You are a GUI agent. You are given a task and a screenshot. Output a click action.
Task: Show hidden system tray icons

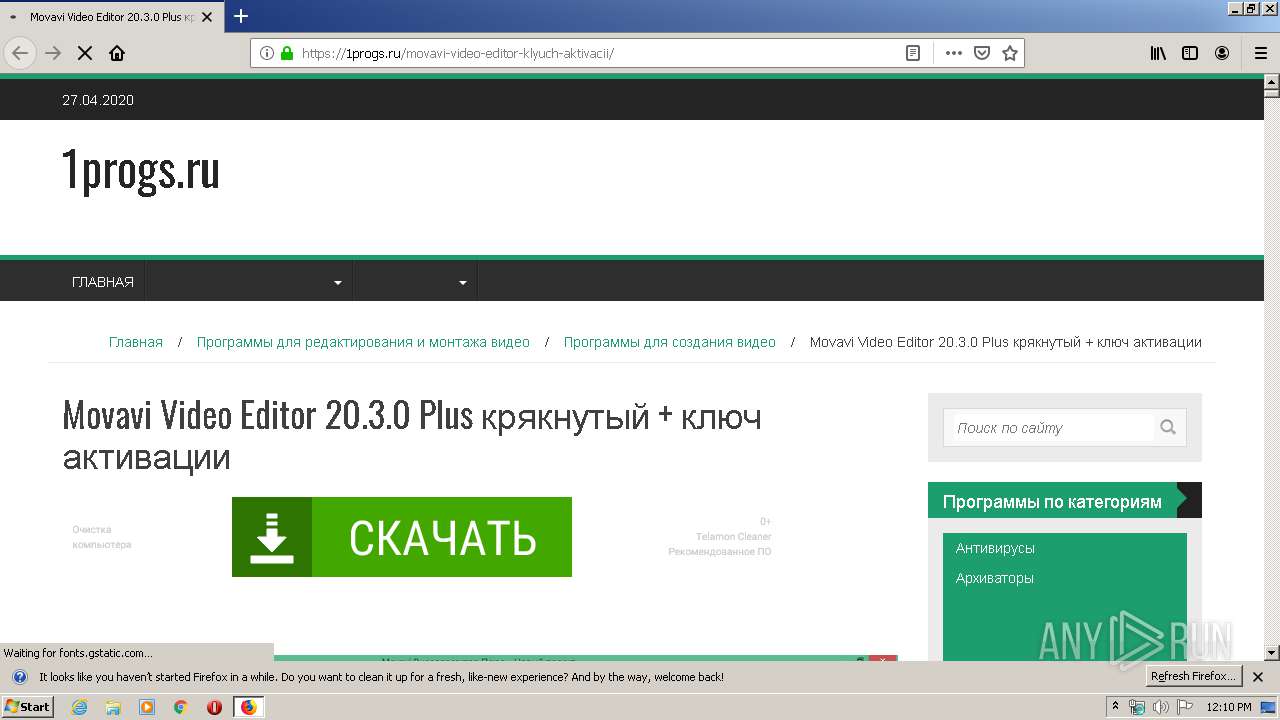point(1116,706)
